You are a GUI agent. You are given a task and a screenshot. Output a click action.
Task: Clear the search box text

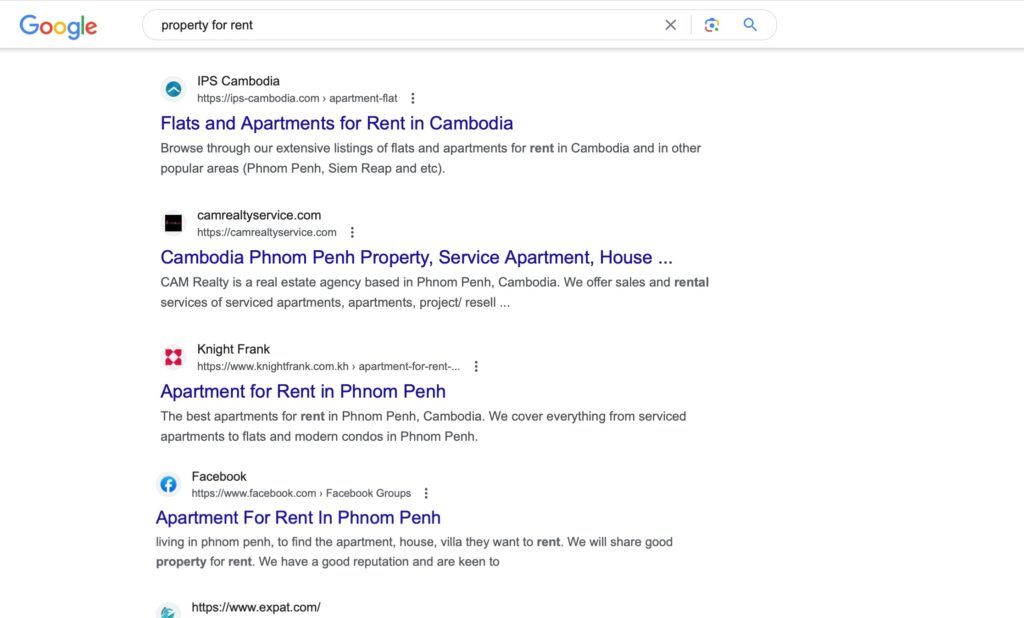tap(670, 25)
